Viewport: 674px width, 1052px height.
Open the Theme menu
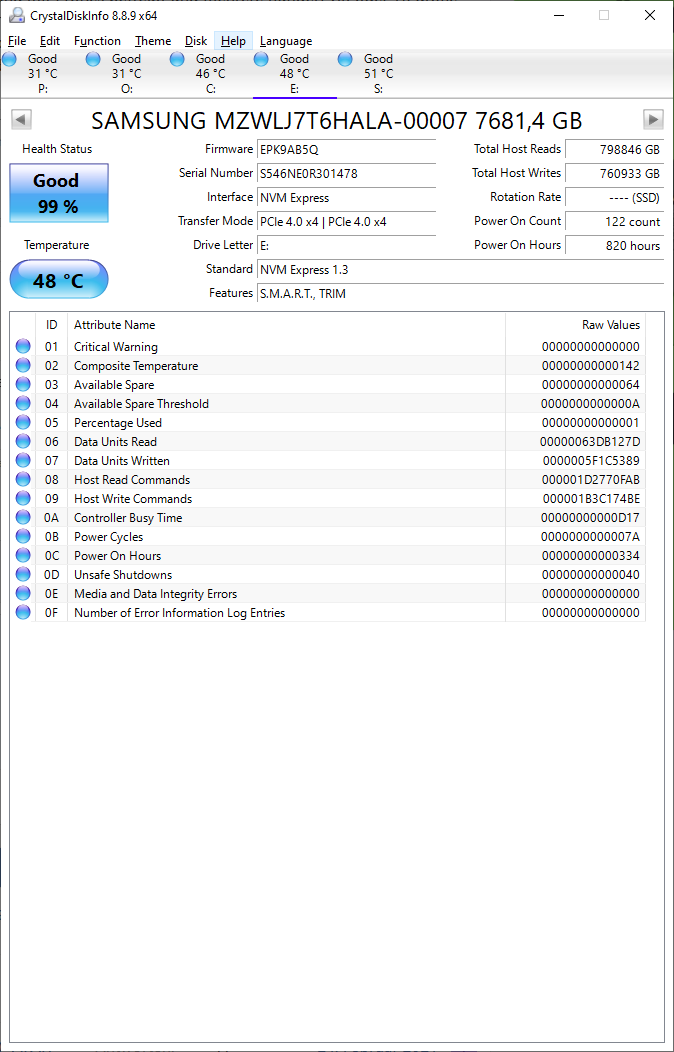(x=153, y=41)
